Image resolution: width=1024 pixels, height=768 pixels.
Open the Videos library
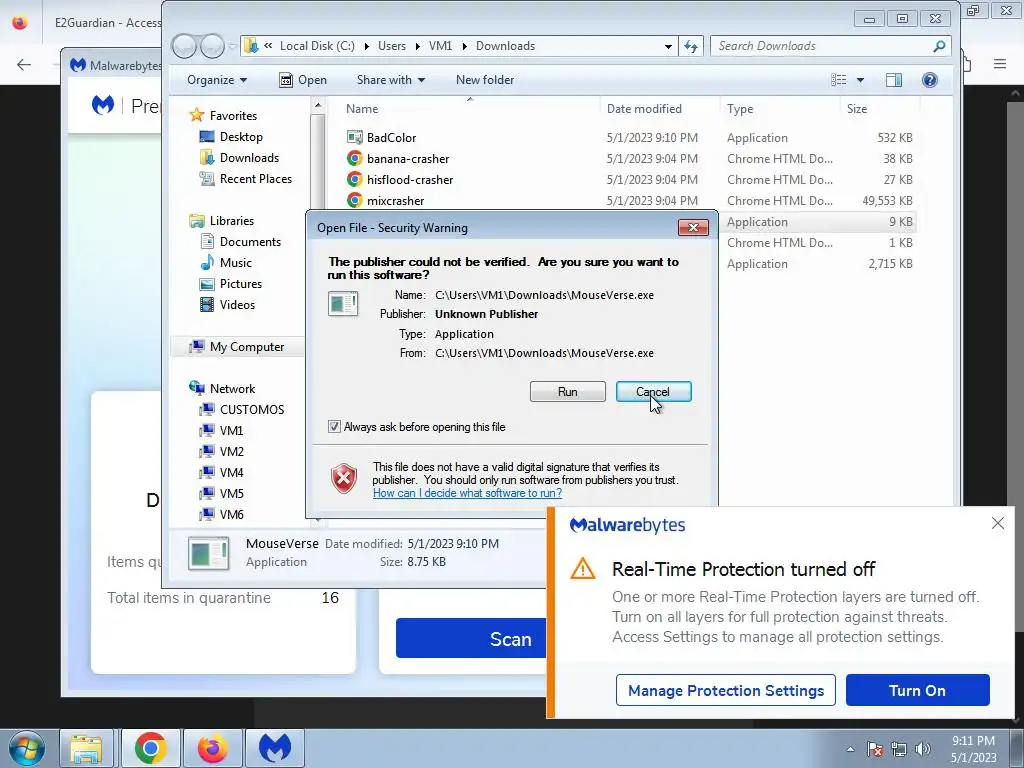(237, 304)
